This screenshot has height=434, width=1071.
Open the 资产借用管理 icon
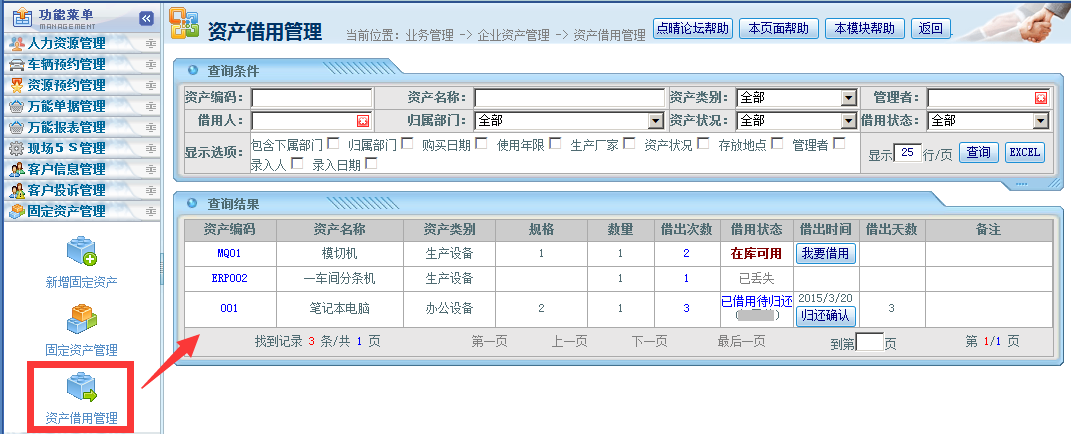point(81,388)
